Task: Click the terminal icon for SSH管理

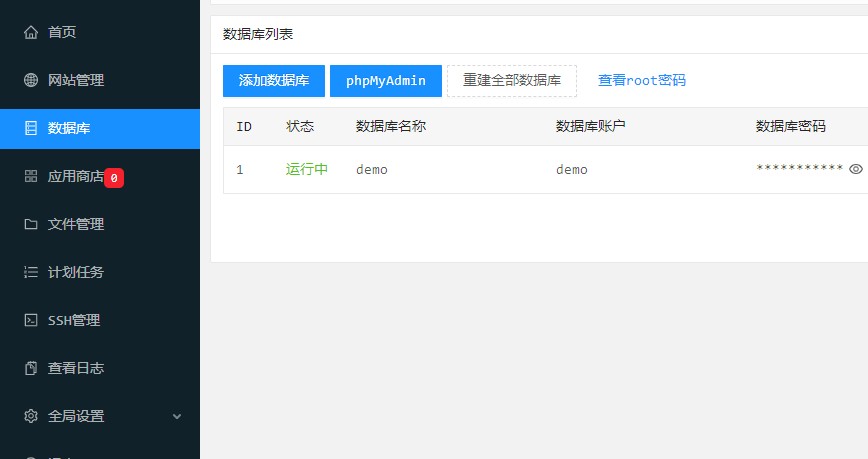Action: pos(30,320)
